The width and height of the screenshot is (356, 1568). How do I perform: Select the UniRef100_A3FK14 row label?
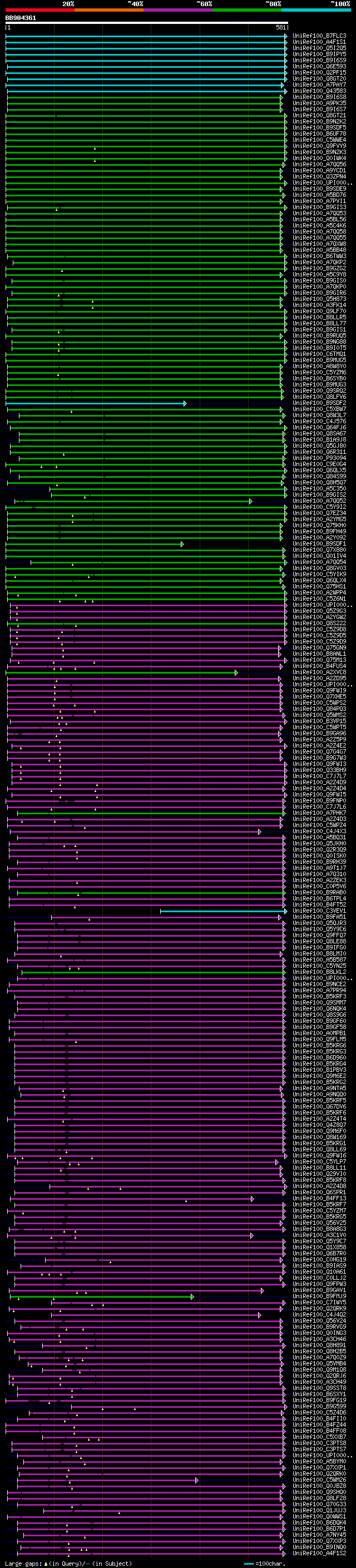319,305
